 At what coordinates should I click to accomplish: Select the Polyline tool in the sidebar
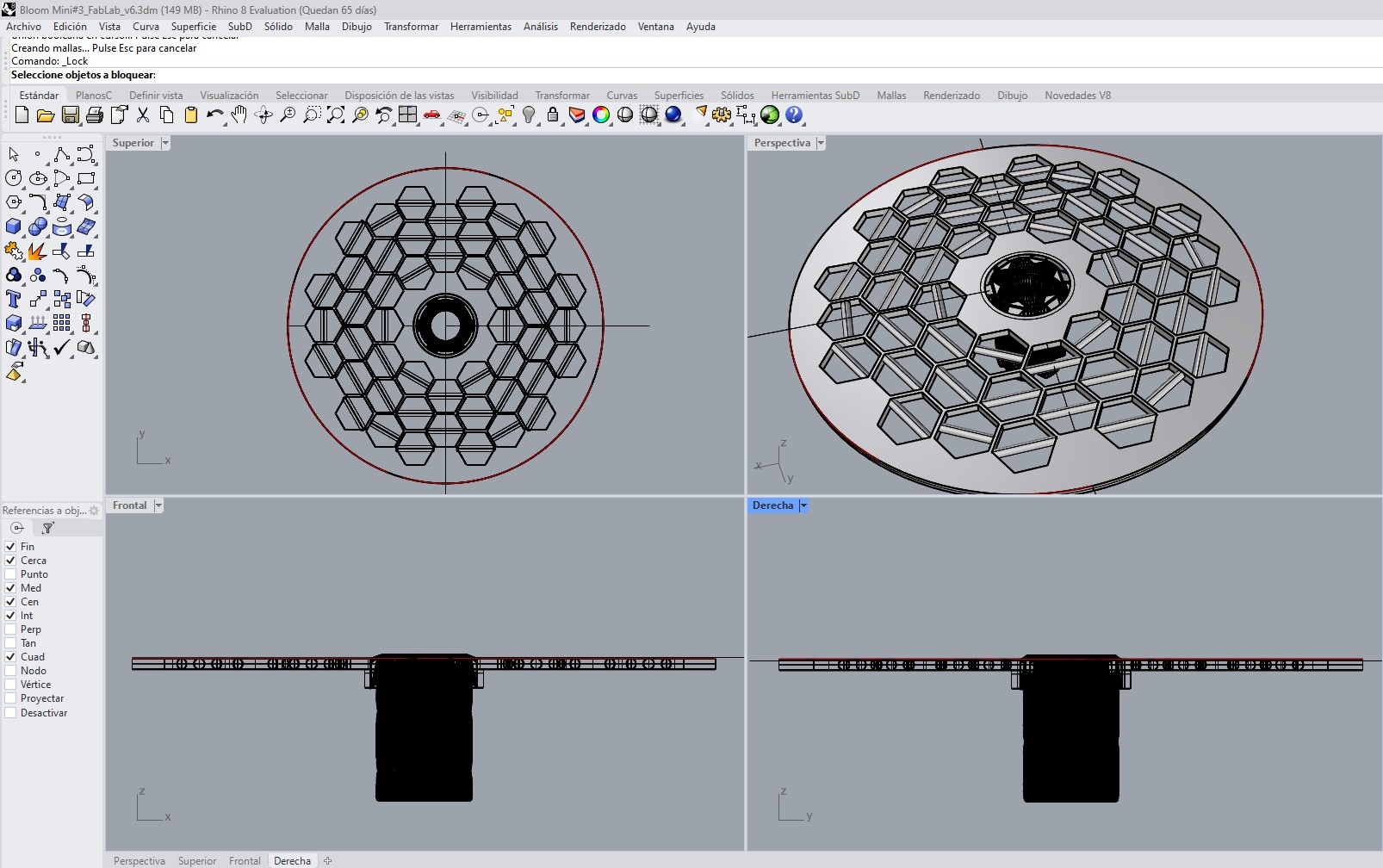(62, 154)
